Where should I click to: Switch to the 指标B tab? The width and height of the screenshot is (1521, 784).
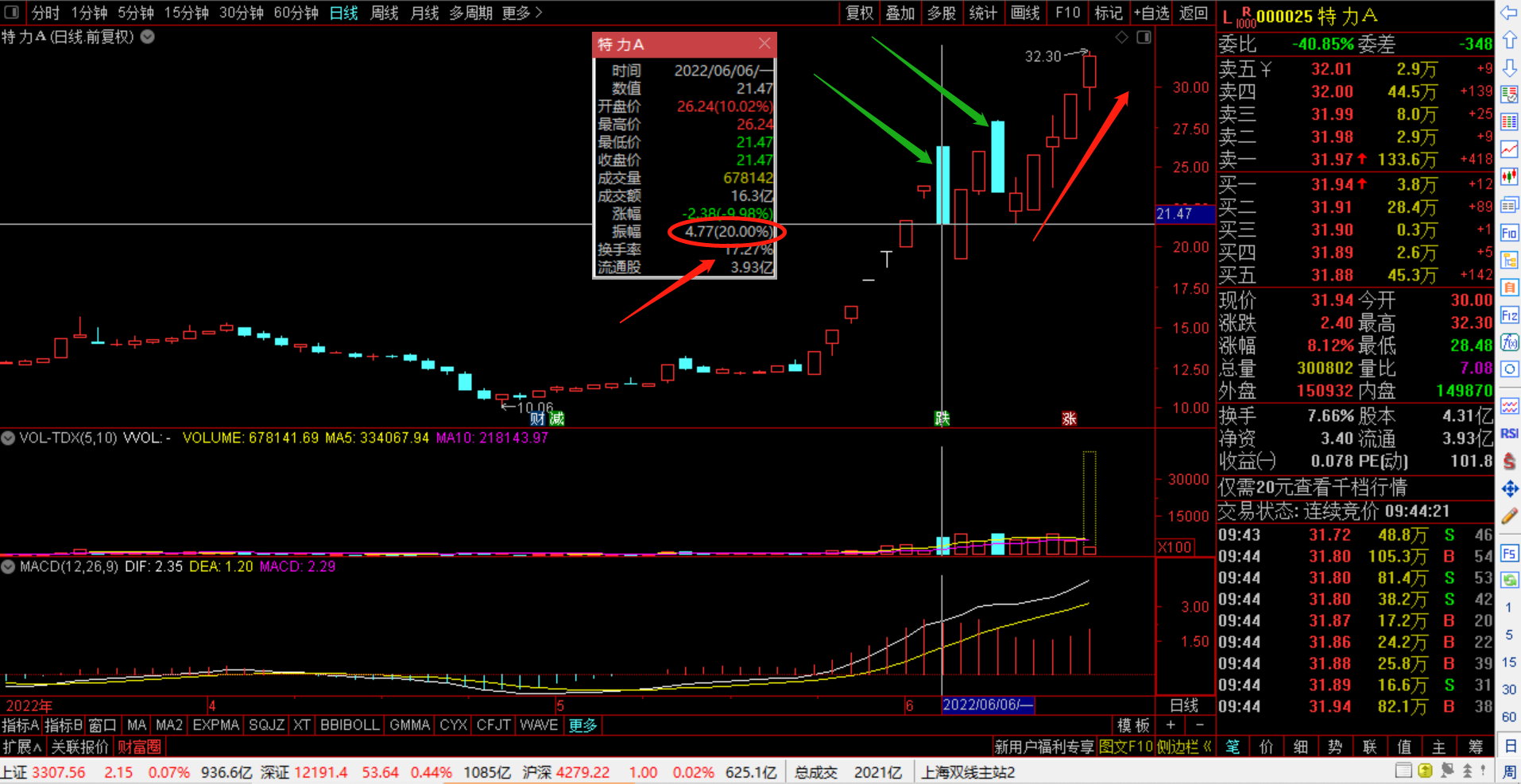pos(63,725)
